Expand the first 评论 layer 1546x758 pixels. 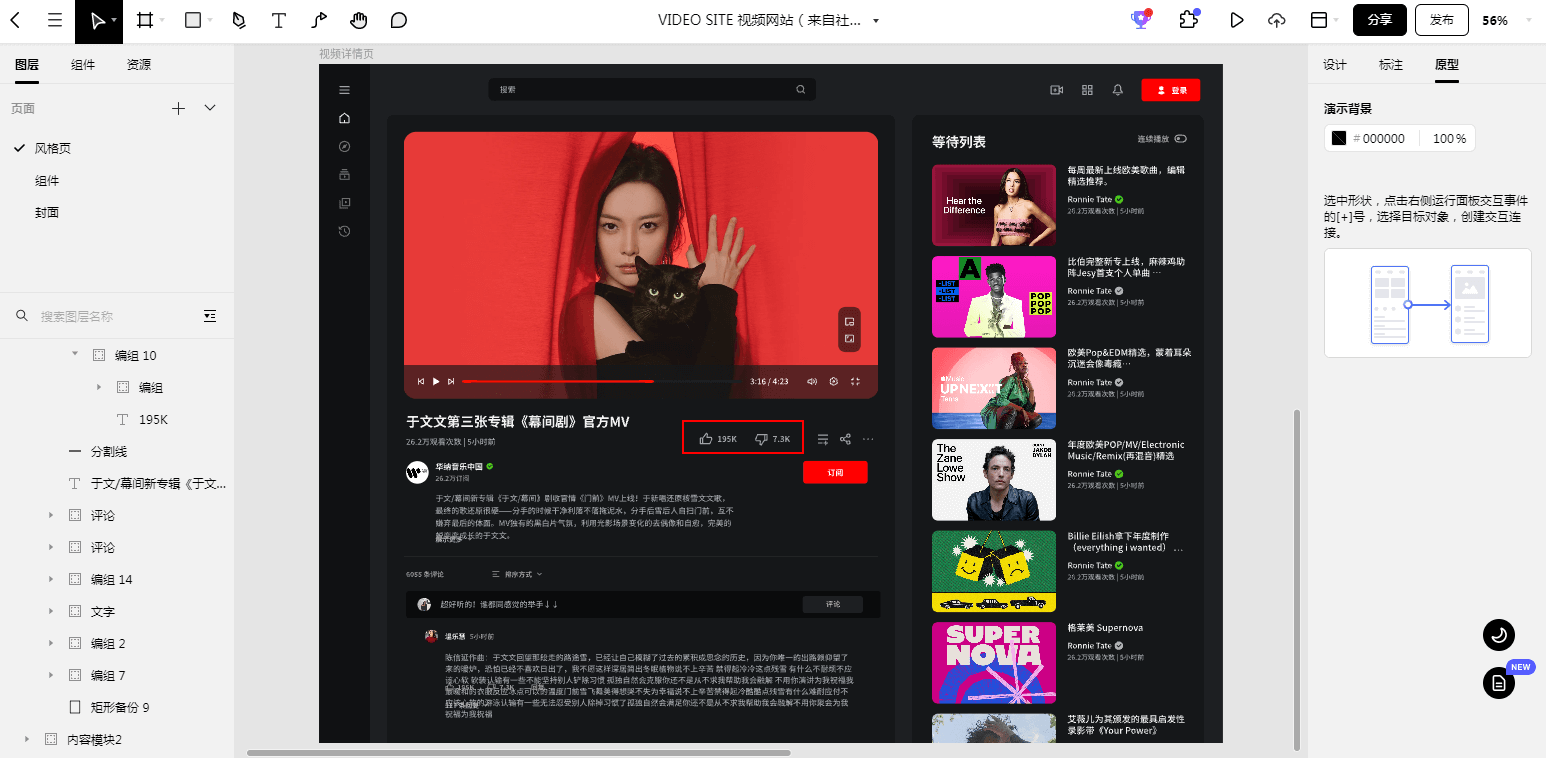tap(51, 515)
